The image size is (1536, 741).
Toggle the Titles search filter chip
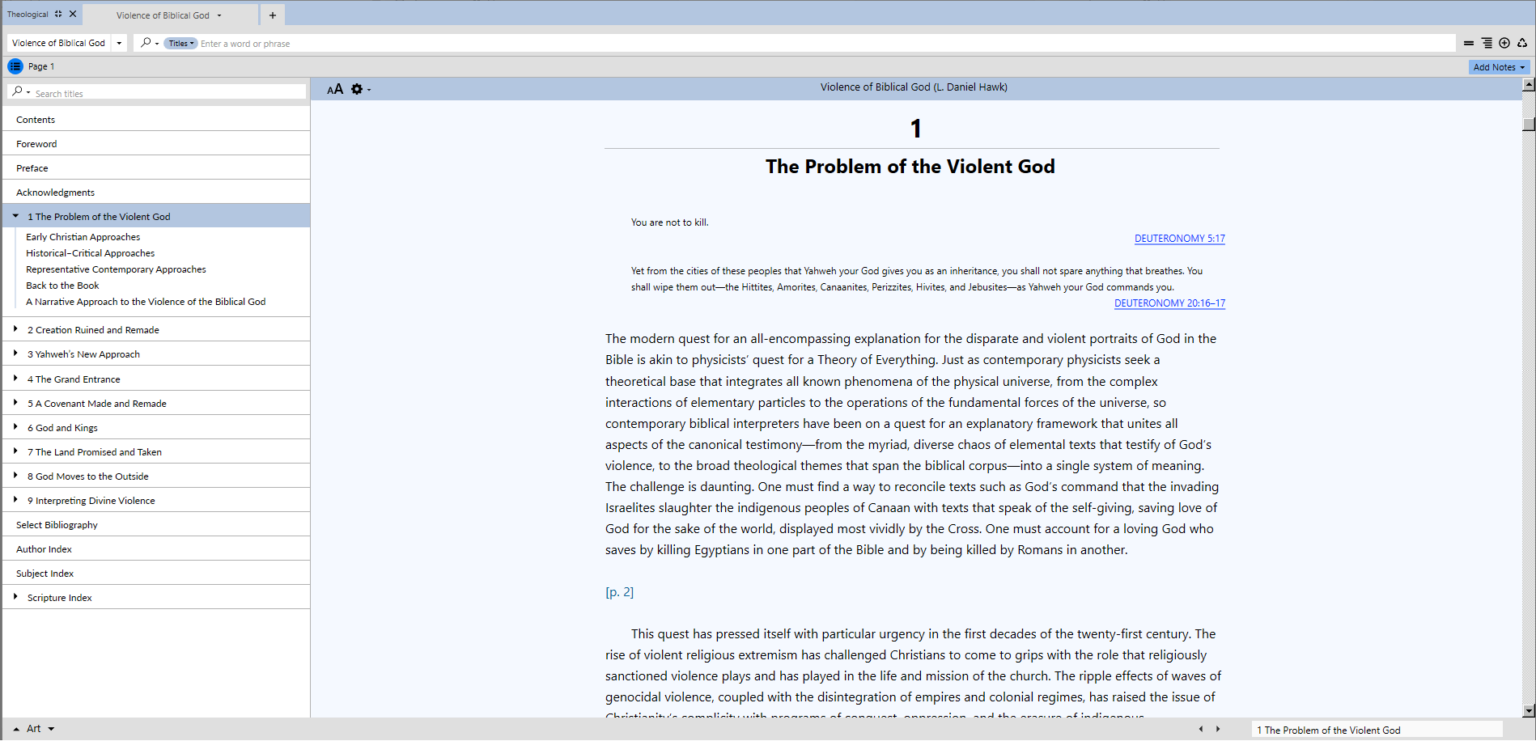[179, 43]
